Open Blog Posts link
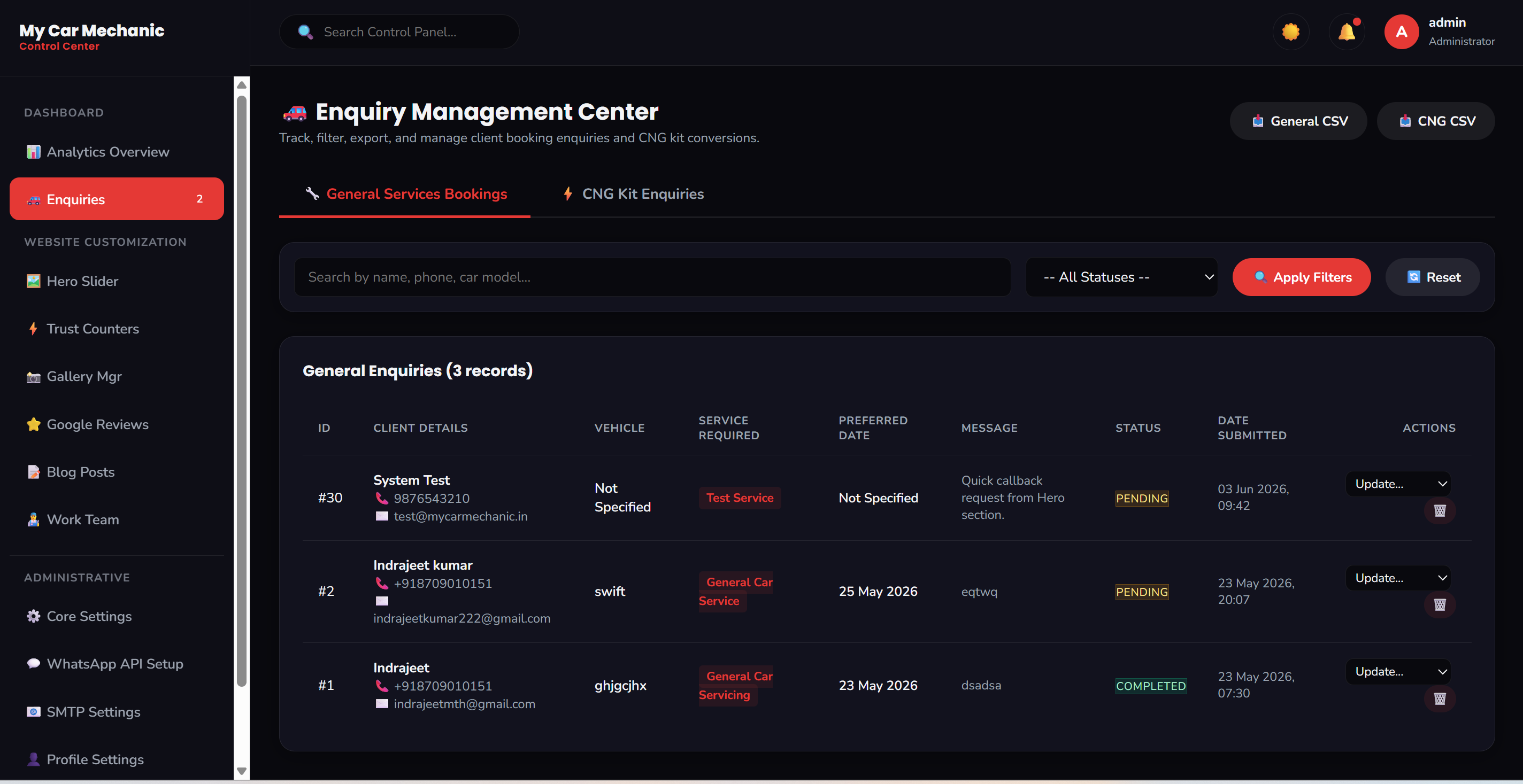 (117, 472)
